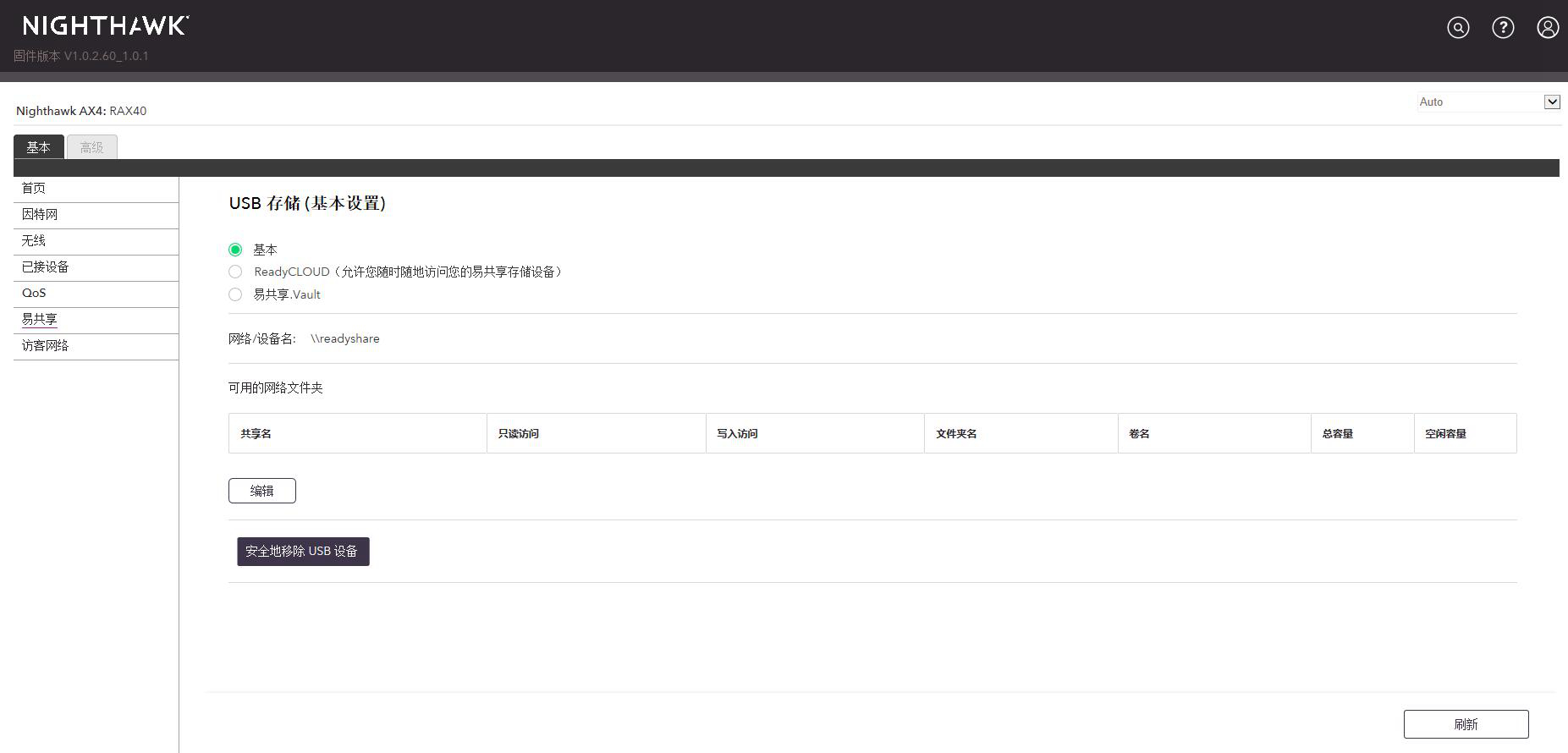This screenshot has height=753, width=1568.
Task: Open 访客网络 in the sidebar
Action: (x=96, y=346)
